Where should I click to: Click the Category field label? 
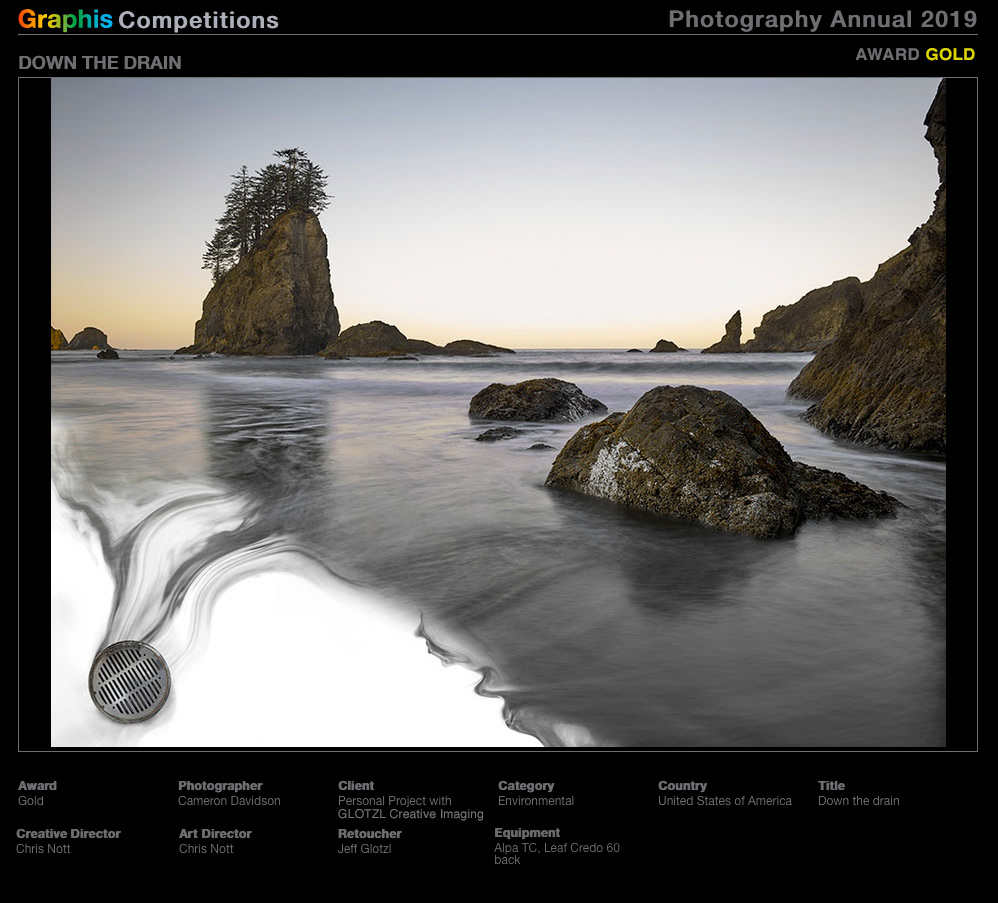click(x=526, y=785)
